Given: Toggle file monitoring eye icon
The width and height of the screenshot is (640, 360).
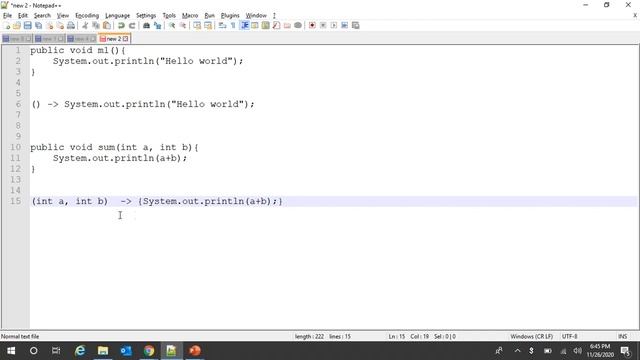Looking at the screenshot, I should (x=298, y=26).
